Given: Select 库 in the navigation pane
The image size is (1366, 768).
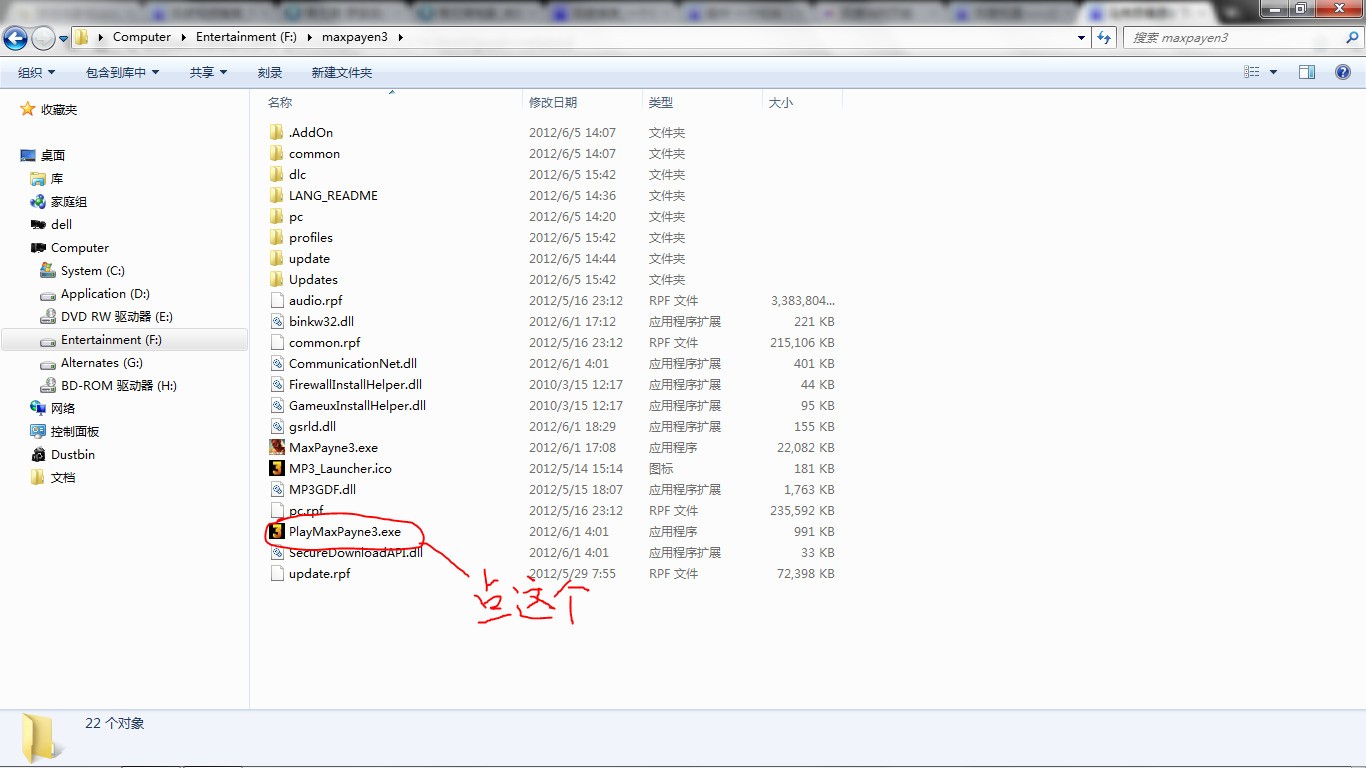Looking at the screenshot, I should point(57,179).
